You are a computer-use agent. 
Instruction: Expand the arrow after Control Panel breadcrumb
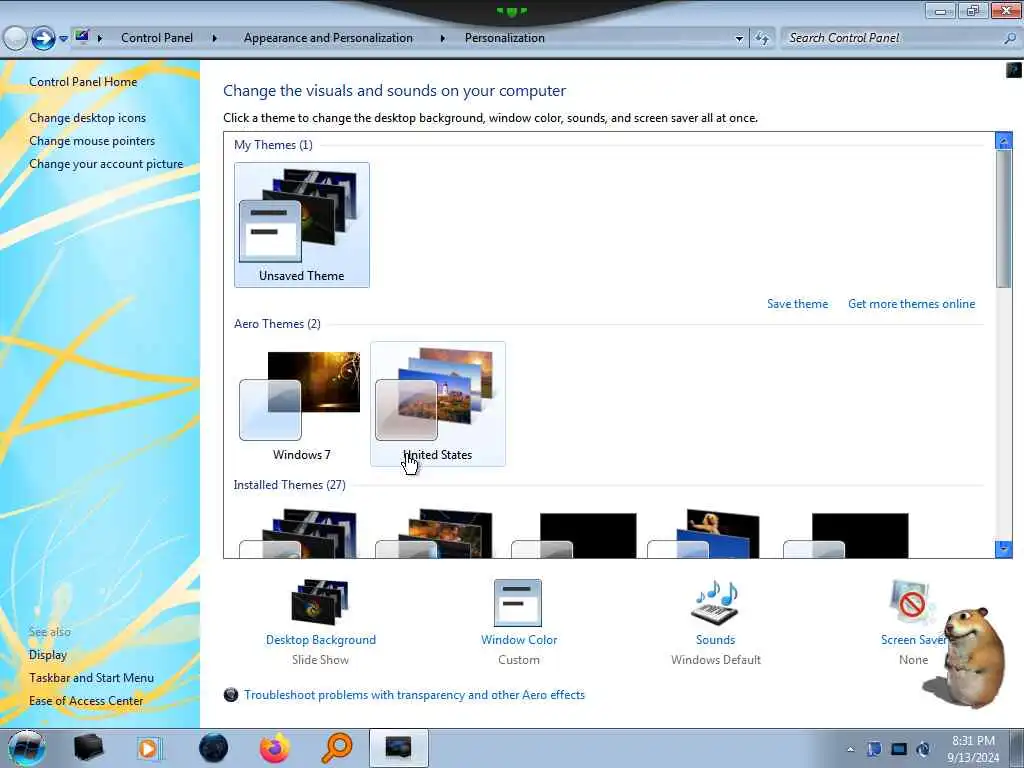214,39
